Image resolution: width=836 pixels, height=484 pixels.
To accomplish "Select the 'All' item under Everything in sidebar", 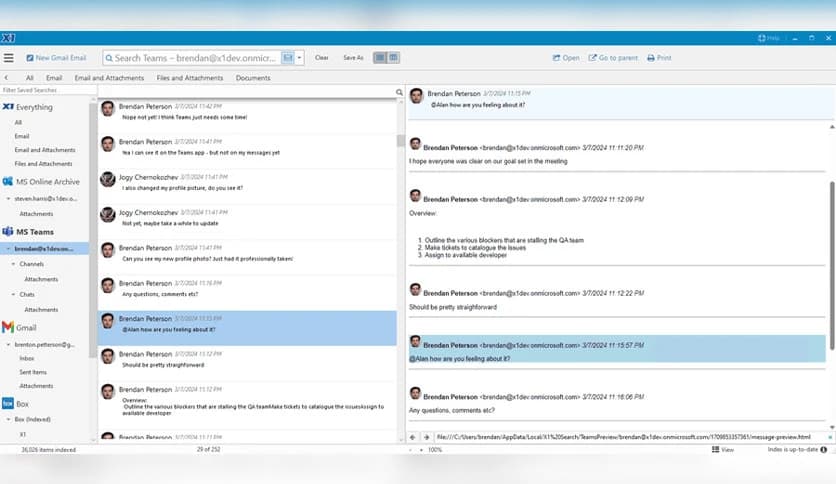I will [x=18, y=122].
